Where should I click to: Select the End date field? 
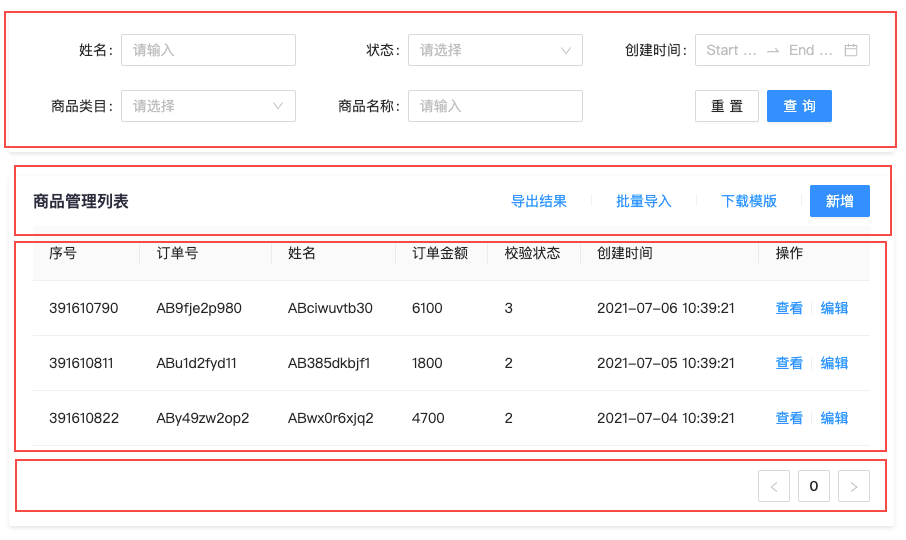coord(810,50)
